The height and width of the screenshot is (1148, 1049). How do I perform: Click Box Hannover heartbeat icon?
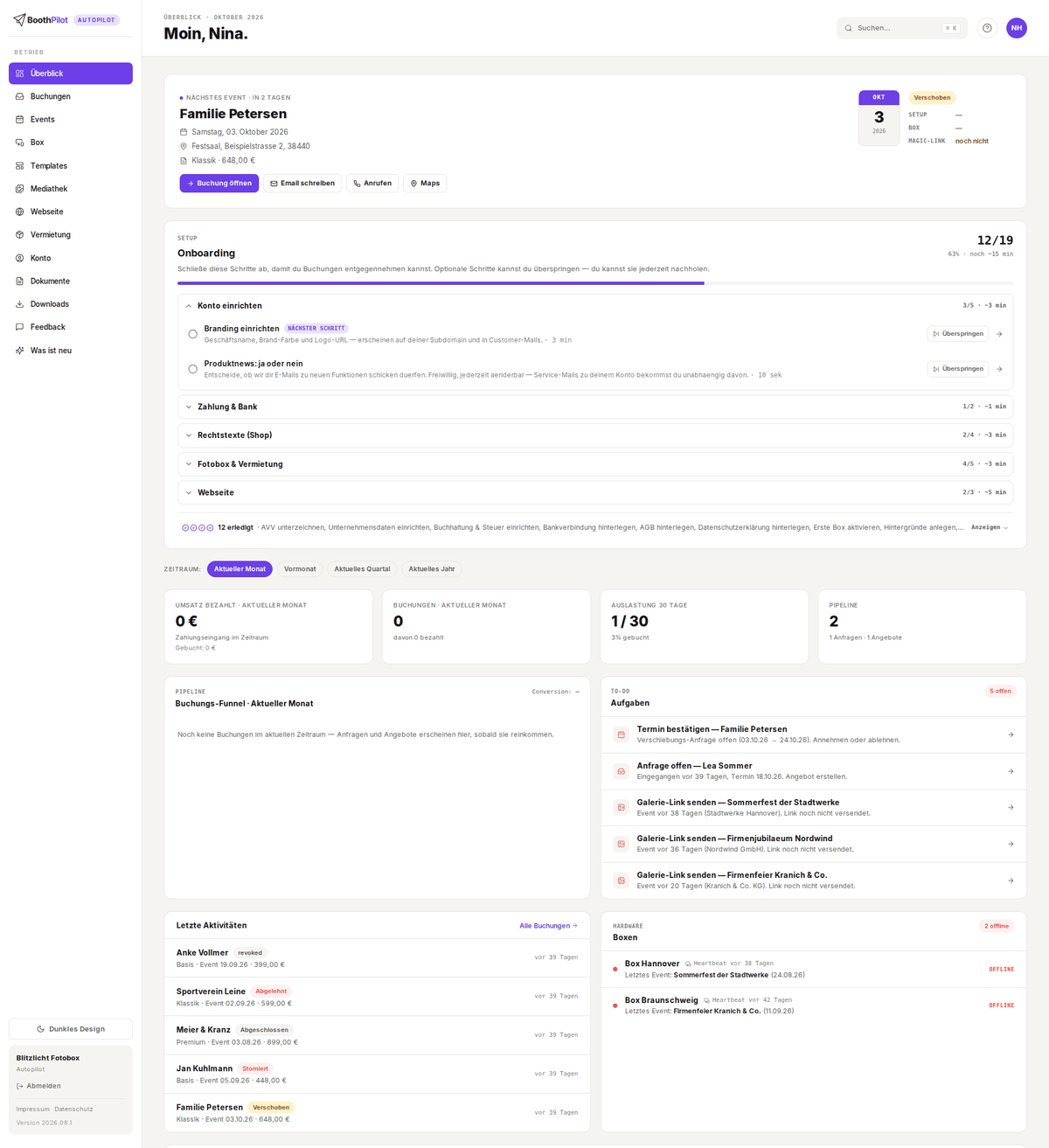click(x=688, y=964)
